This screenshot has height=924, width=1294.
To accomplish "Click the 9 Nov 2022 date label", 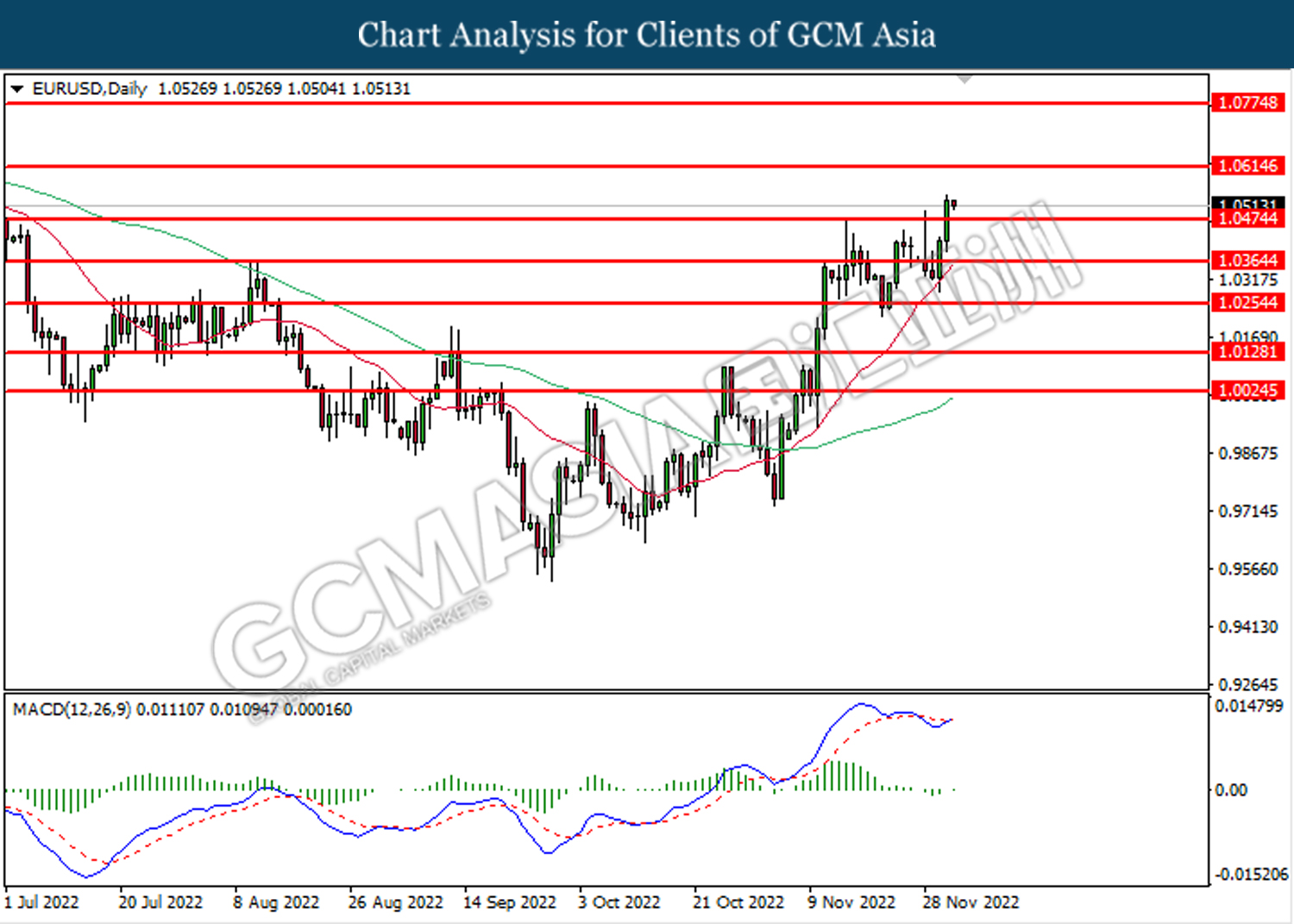I will (851, 902).
